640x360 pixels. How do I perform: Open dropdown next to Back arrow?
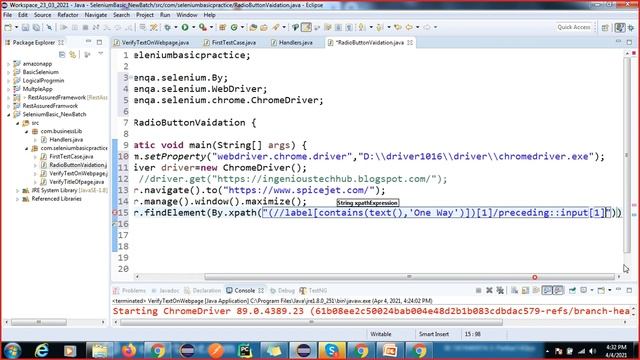point(417,27)
